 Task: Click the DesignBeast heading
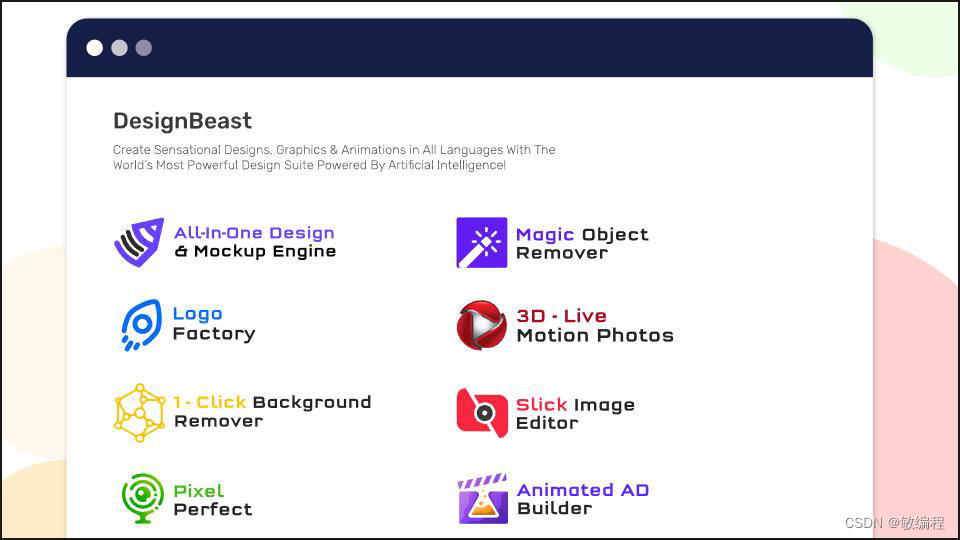coord(182,121)
